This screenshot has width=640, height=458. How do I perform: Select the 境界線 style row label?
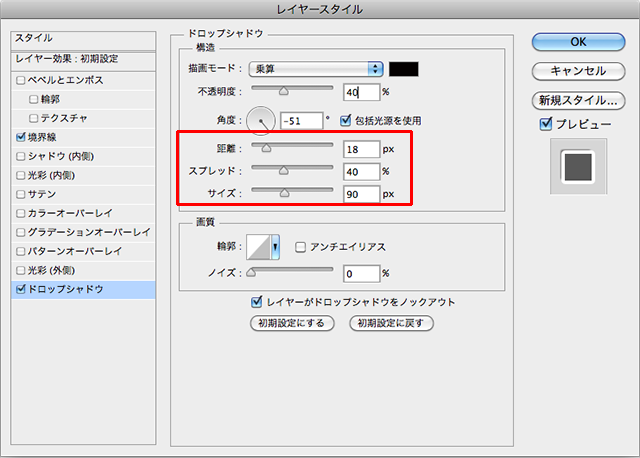click(42, 137)
